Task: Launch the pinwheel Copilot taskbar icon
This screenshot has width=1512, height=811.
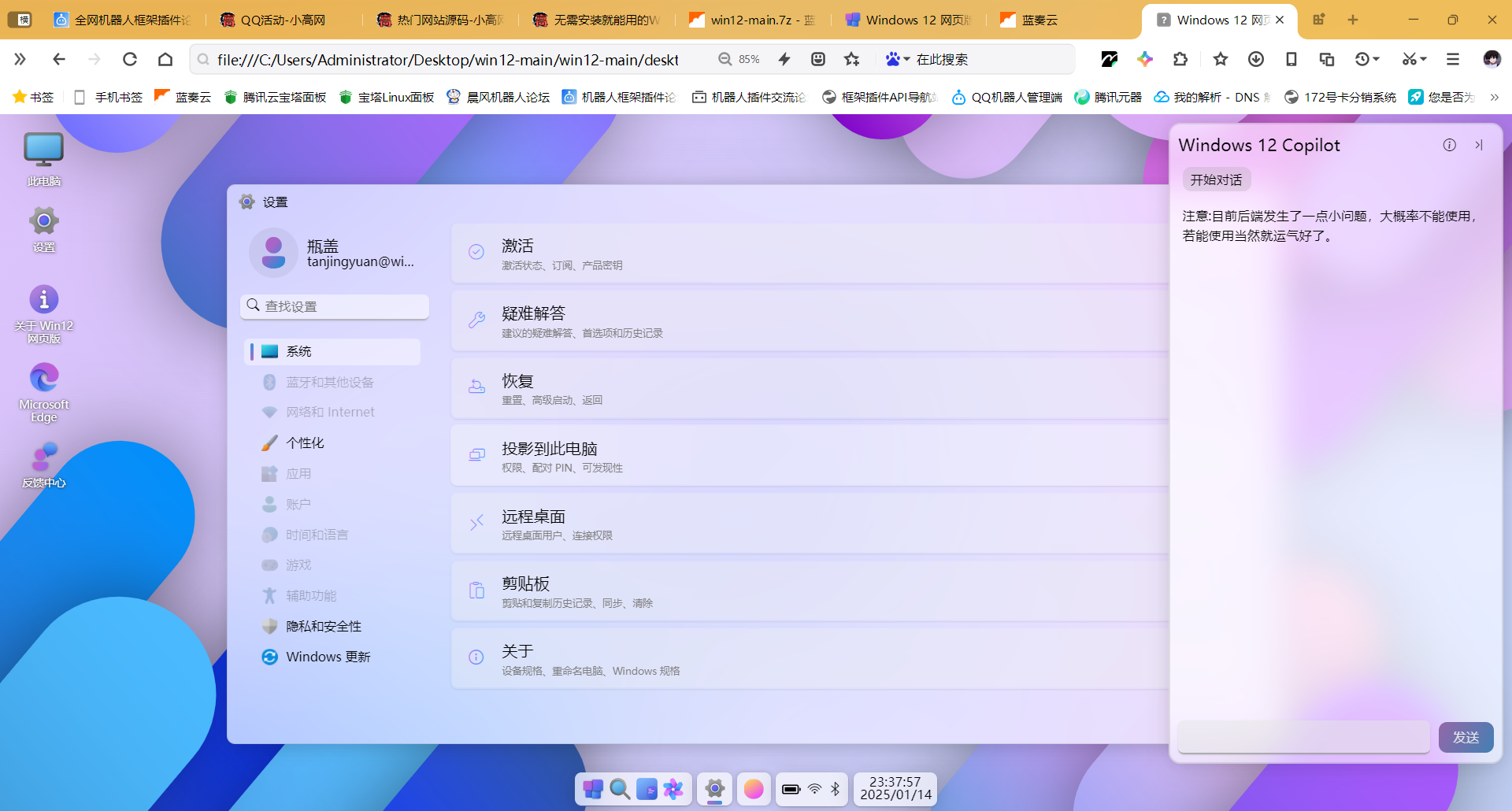Action: (673, 789)
